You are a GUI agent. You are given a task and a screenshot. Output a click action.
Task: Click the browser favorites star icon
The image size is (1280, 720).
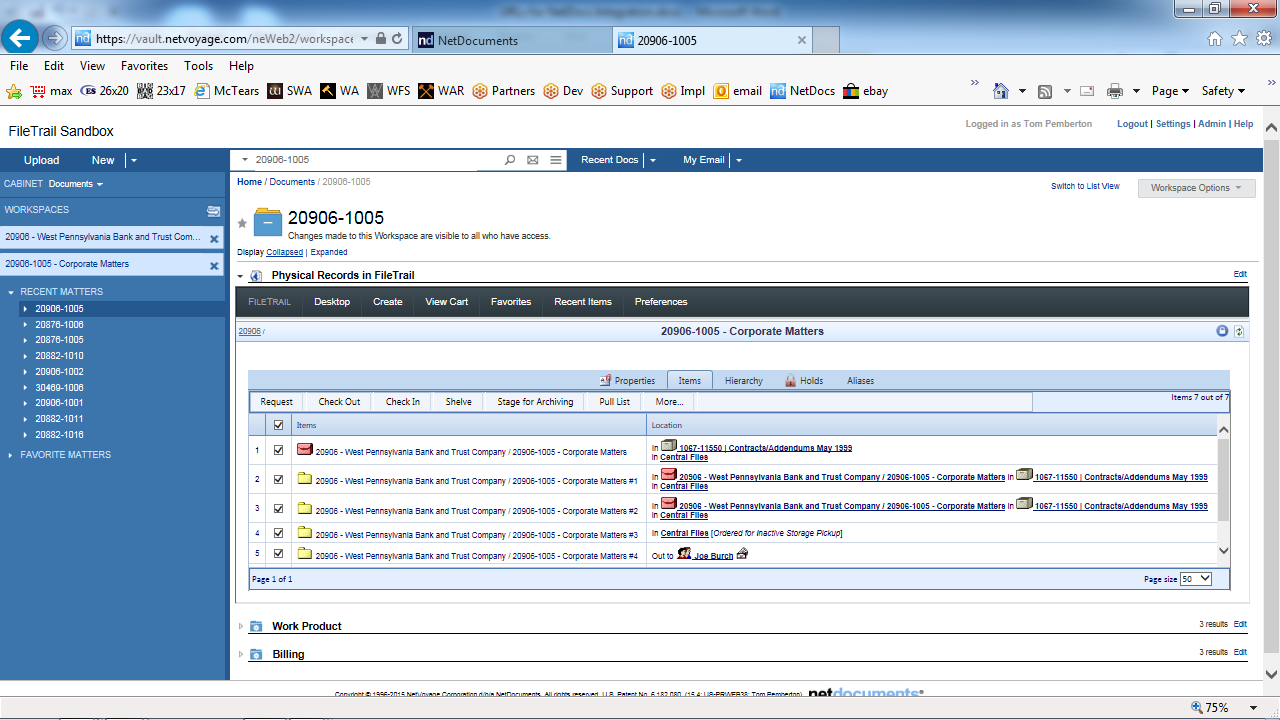click(x=1239, y=39)
